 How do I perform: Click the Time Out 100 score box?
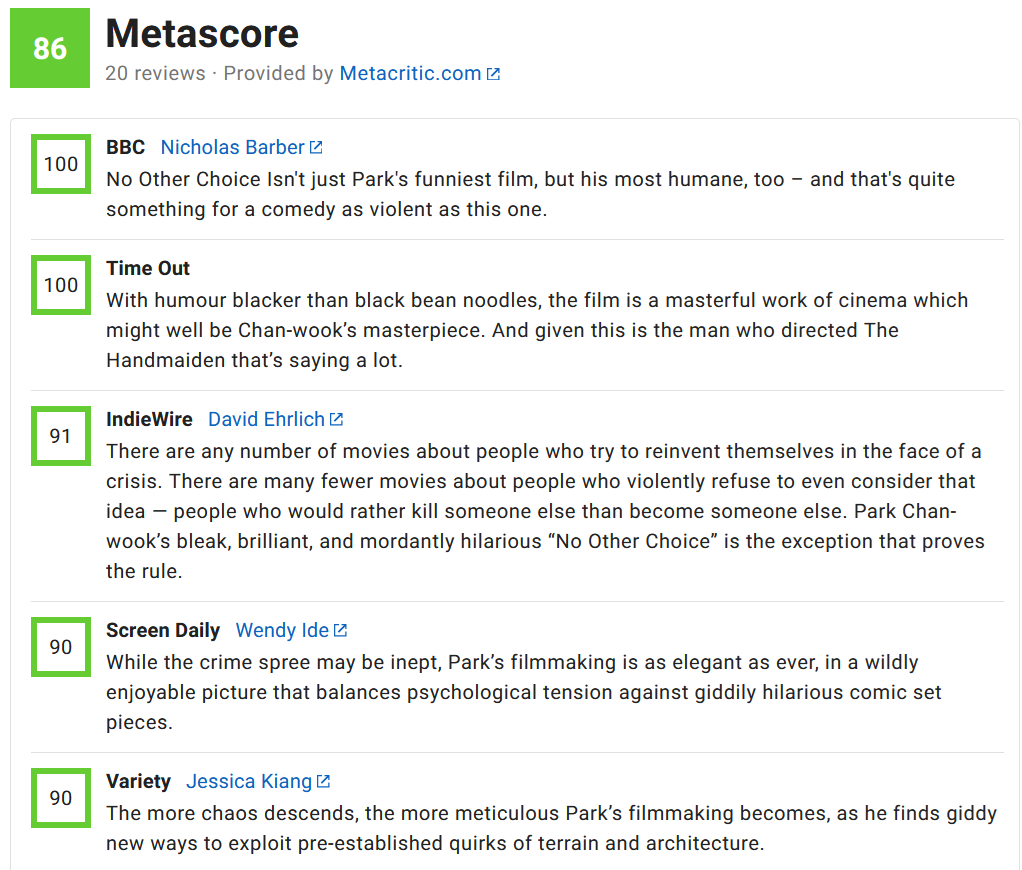tap(61, 285)
